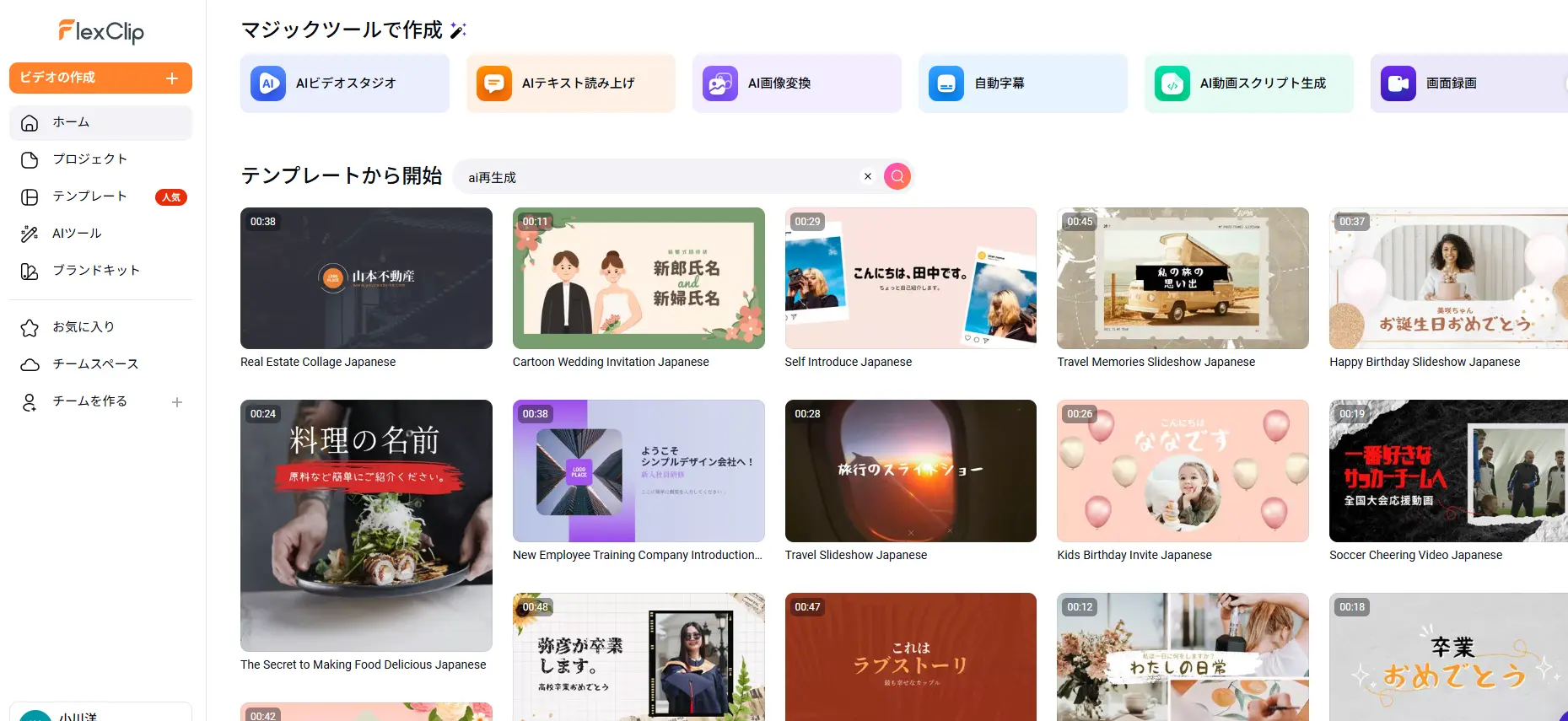Click the FlexClip logo
This screenshot has height=721, width=1568.
point(101,32)
